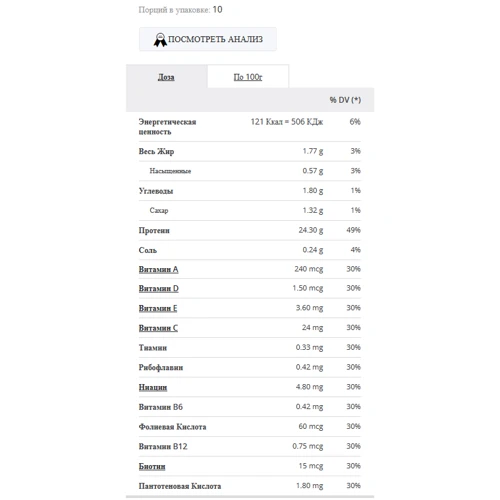Click the Витамин B12 row label
The height and width of the screenshot is (500, 500).
pyautogui.click(x=163, y=446)
